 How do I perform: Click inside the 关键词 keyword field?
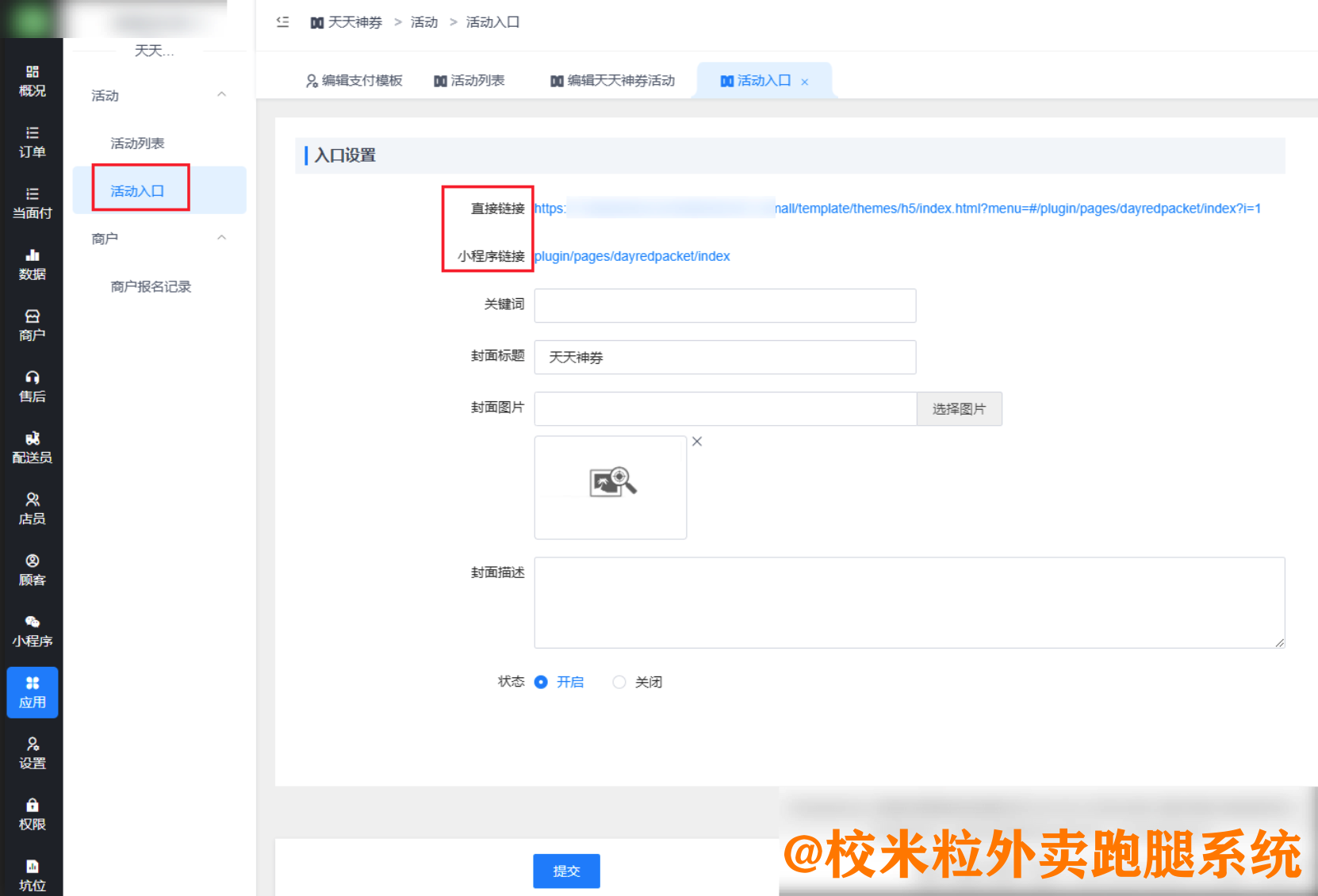[x=724, y=305]
